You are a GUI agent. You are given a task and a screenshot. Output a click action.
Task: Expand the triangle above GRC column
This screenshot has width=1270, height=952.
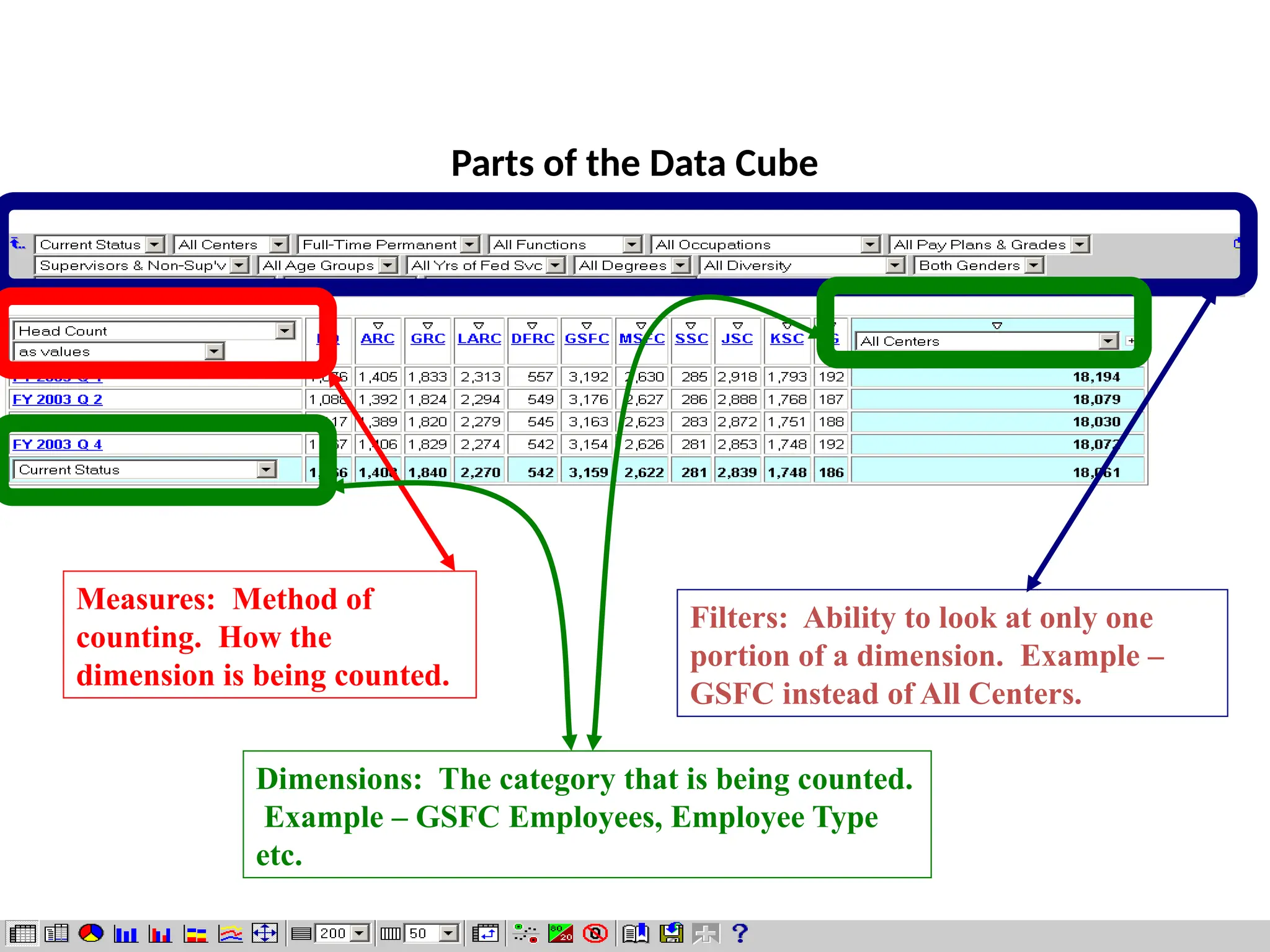(x=428, y=325)
